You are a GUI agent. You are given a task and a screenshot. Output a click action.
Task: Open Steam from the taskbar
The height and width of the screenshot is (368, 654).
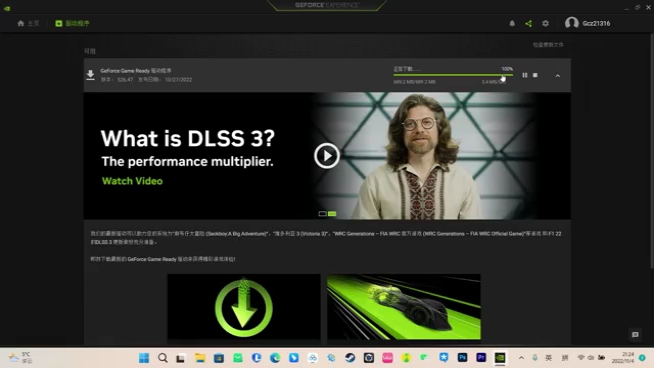[x=350, y=358]
